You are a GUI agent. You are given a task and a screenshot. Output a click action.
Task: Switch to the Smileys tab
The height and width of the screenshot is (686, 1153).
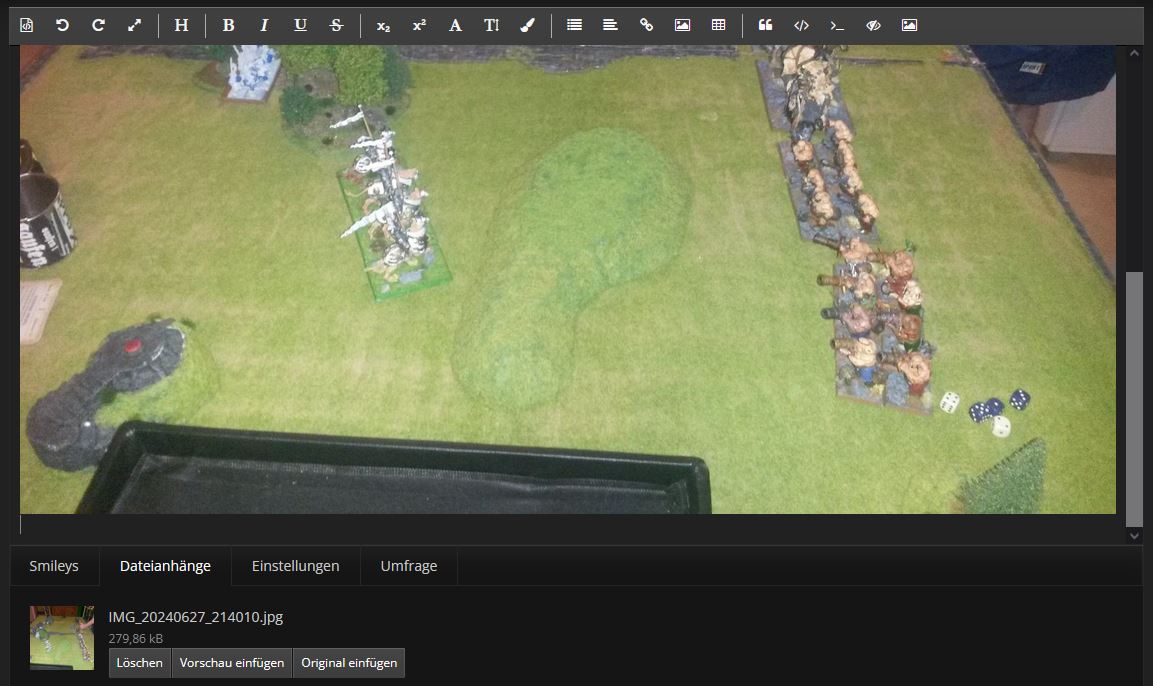coord(54,566)
